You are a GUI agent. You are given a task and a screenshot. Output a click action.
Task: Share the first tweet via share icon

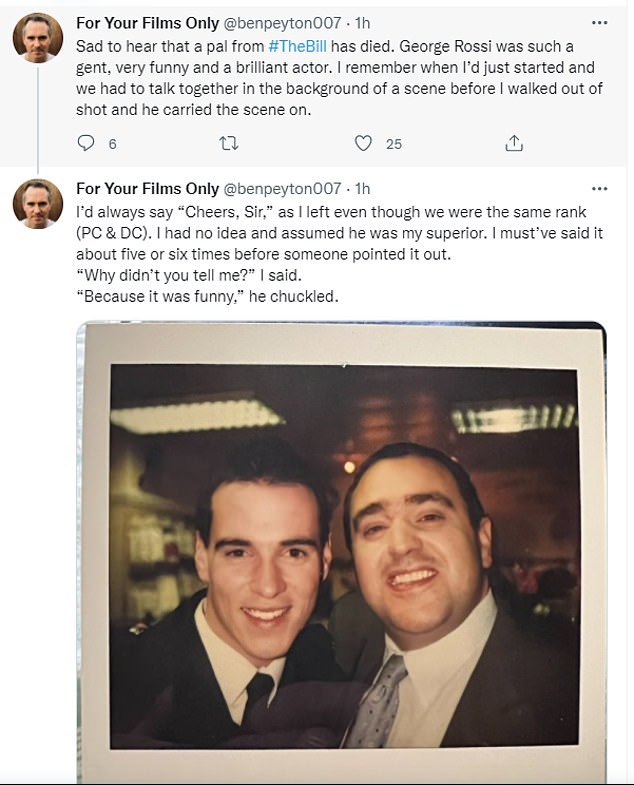(514, 144)
